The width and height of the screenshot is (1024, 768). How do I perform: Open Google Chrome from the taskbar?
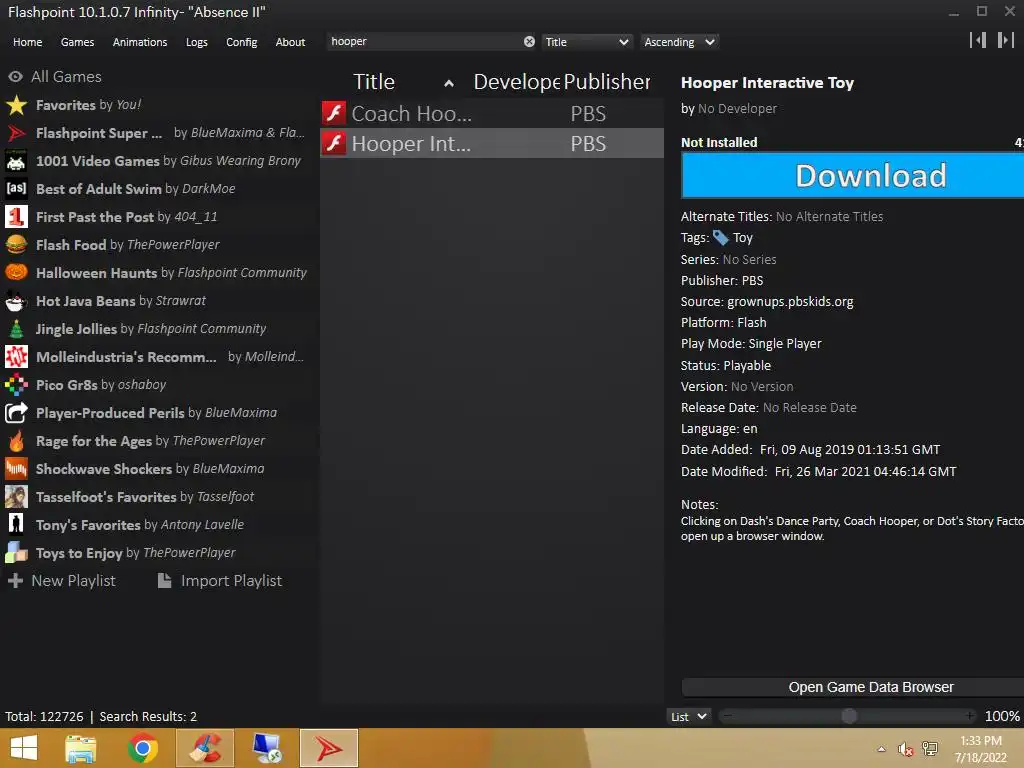[142, 748]
